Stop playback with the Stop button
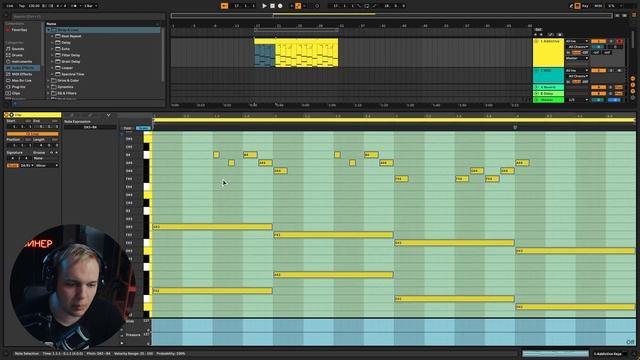This screenshot has height=360, width=640. [x=272, y=6]
